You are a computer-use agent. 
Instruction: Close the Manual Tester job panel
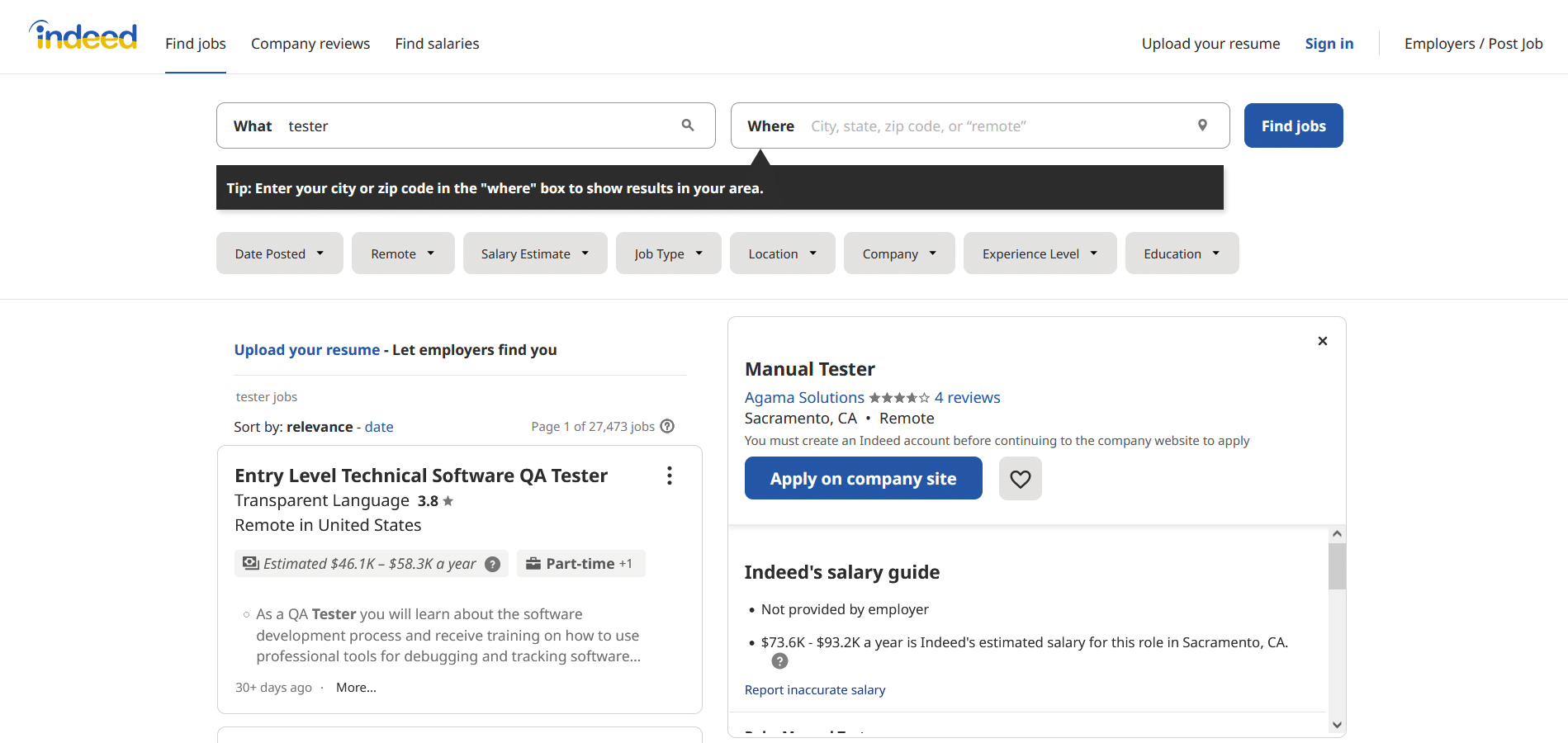pos(1323,341)
